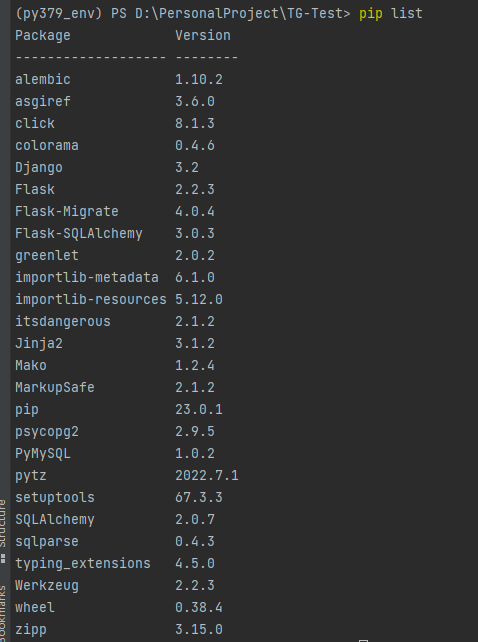The height and width of the screenshot is (642, 478).
Task: Click the 'Version' column header text
Action: tap(203, 36)
